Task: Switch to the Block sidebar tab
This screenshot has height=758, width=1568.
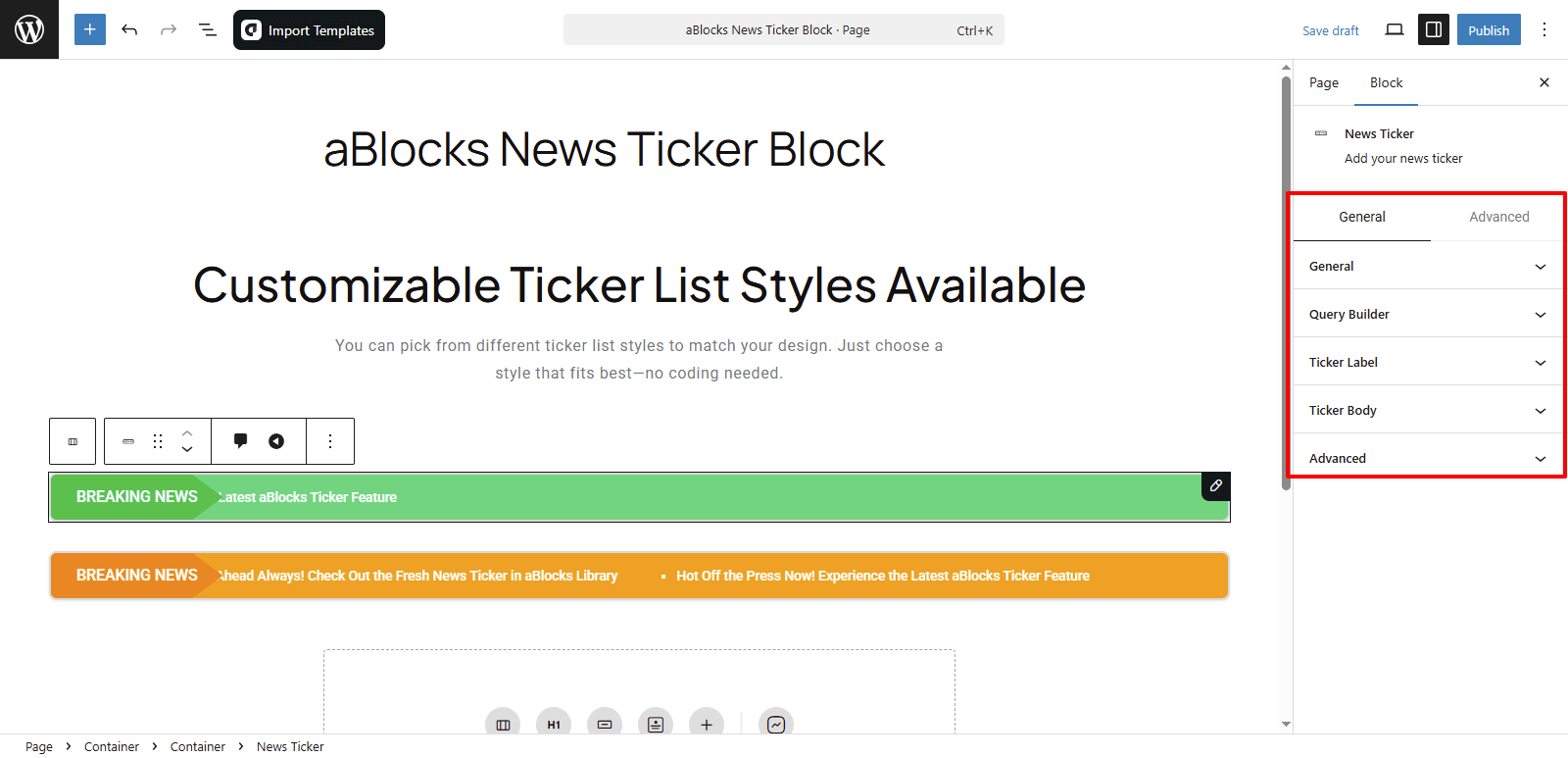Action: [1386, 82]
